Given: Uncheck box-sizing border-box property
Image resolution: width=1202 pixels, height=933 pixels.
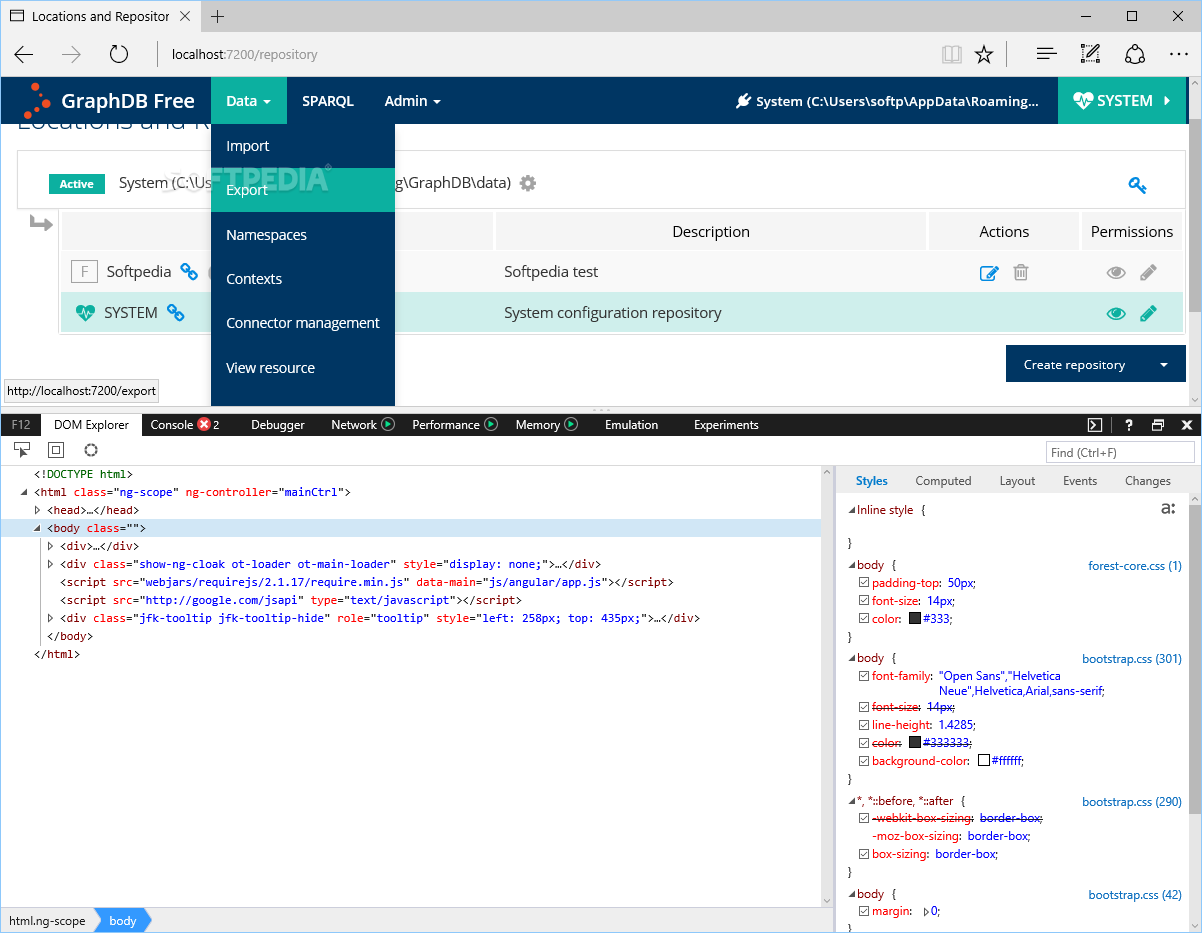Looking at the screenshot, I should tap(864, 854).
